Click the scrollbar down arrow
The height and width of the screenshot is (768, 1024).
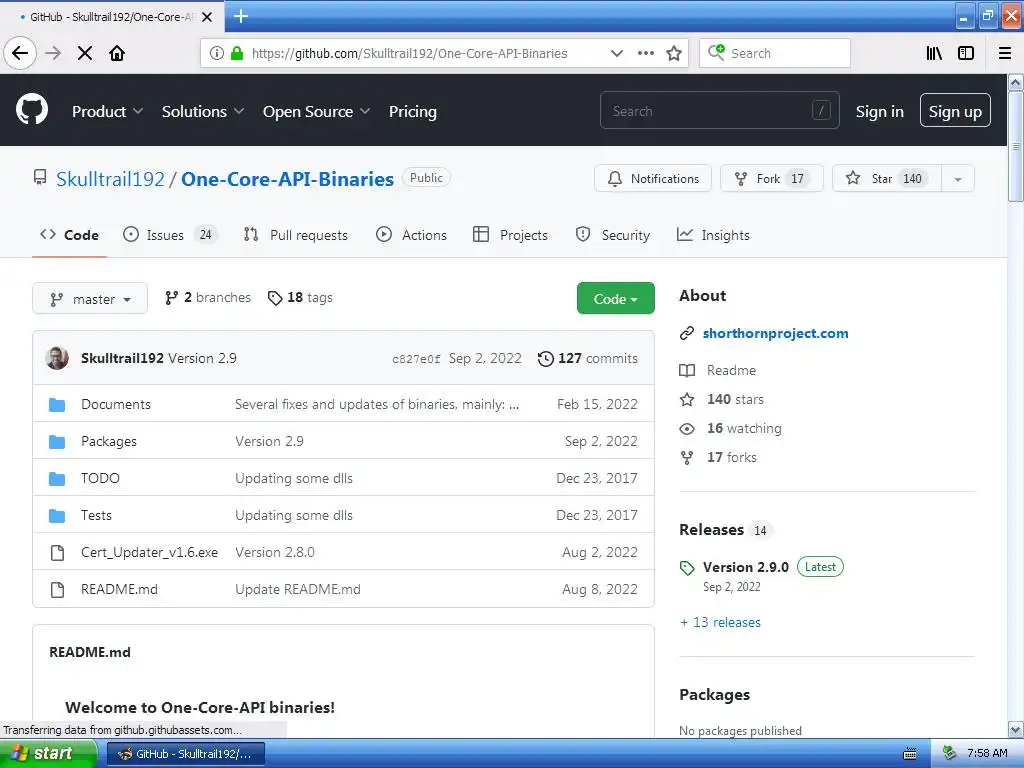coord(1016,729)
